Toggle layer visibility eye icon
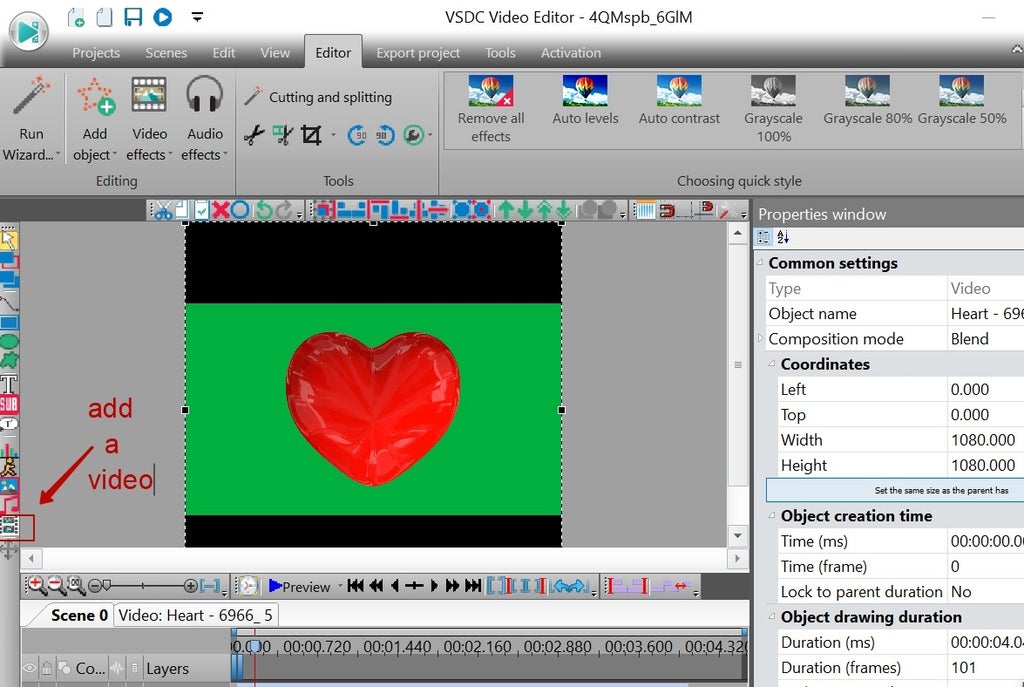 tap(30, 669)
